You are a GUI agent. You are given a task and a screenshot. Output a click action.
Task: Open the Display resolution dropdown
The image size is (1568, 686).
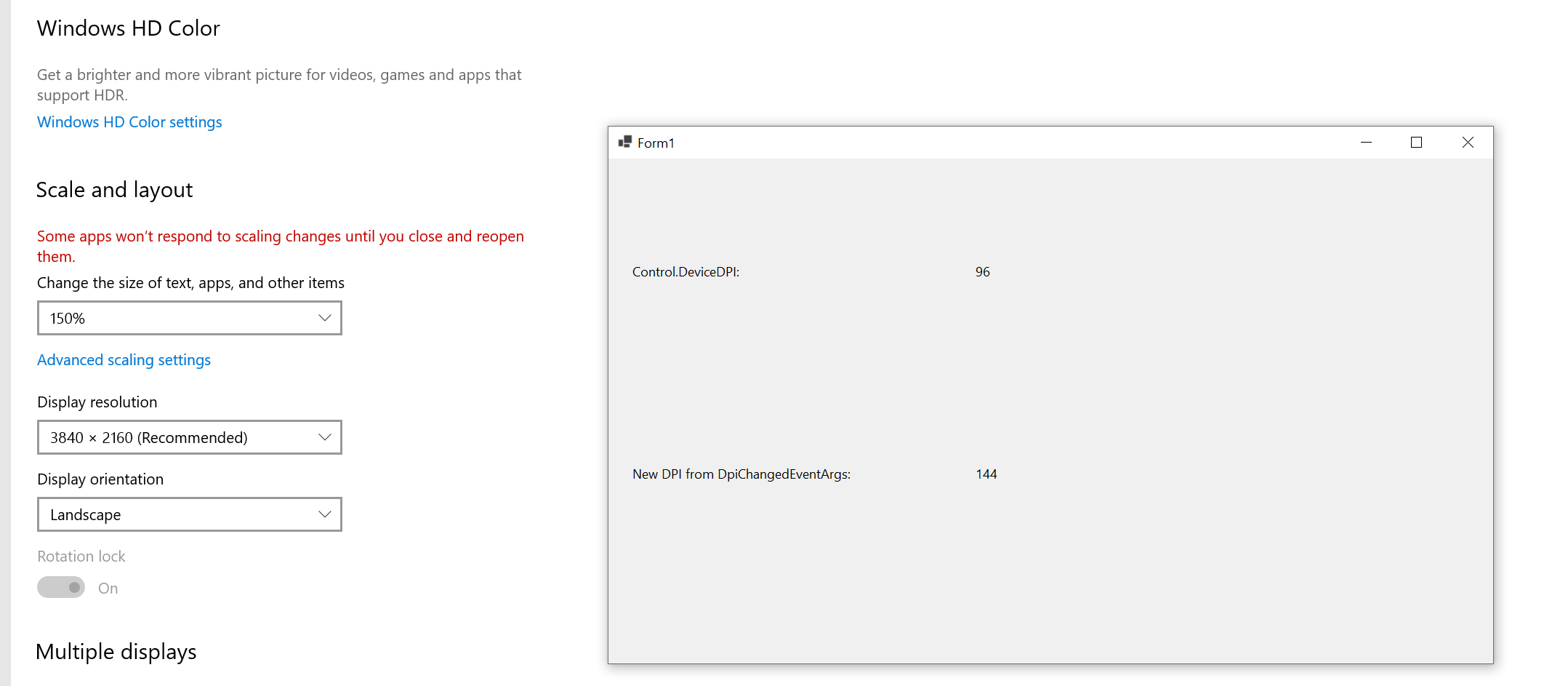click(x=190, y=437)
